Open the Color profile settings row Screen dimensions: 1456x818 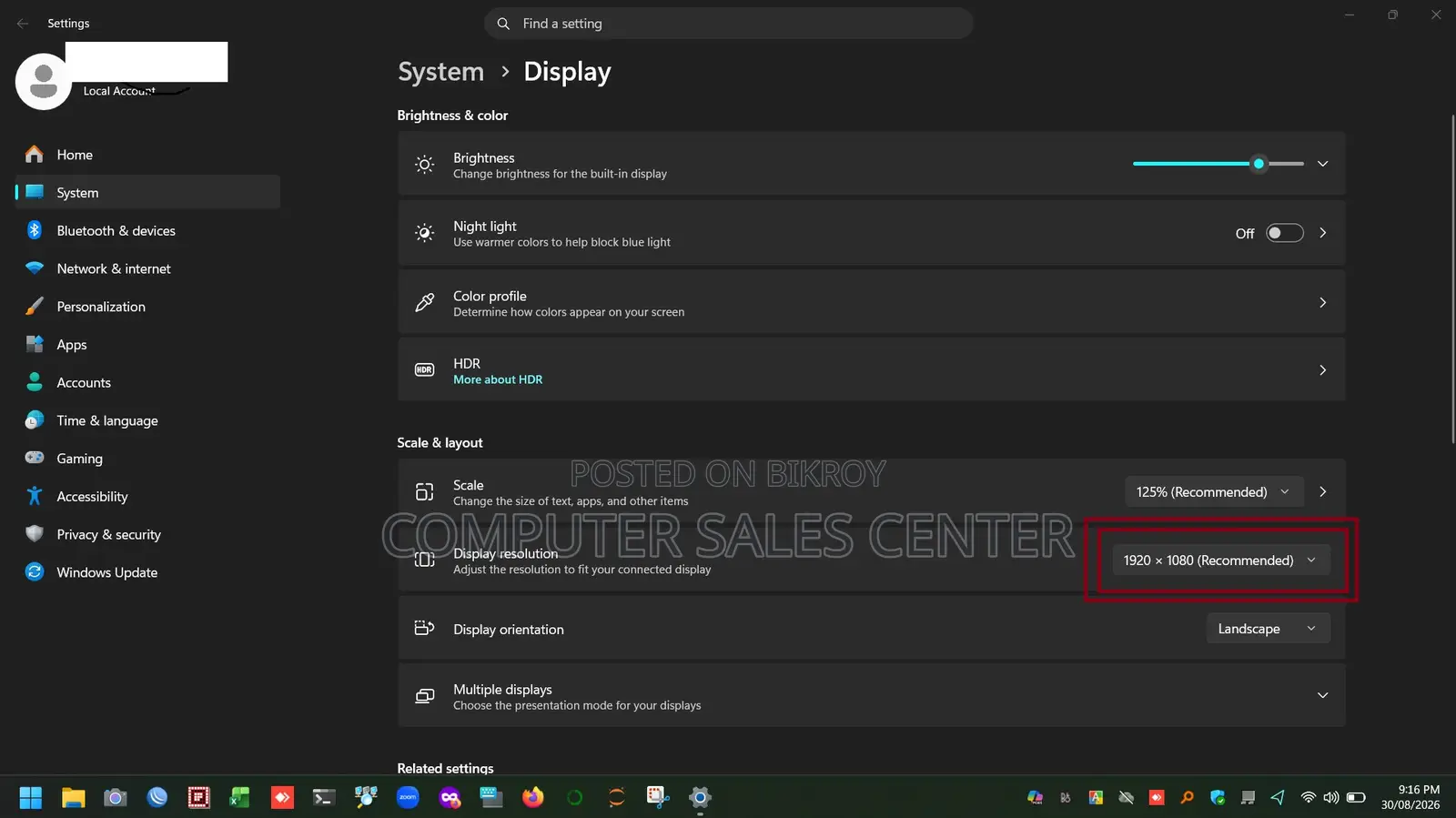[871, 303]
